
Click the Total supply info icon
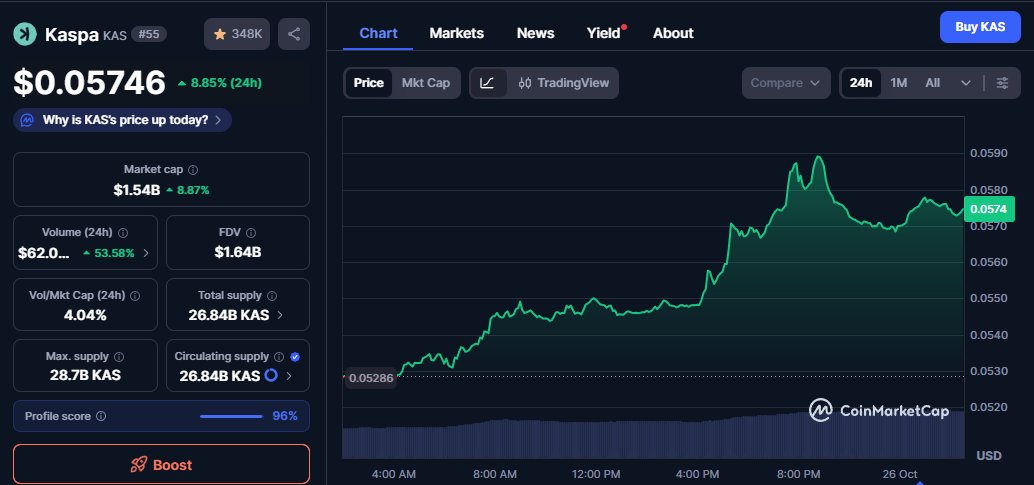[x=272, y=296]
